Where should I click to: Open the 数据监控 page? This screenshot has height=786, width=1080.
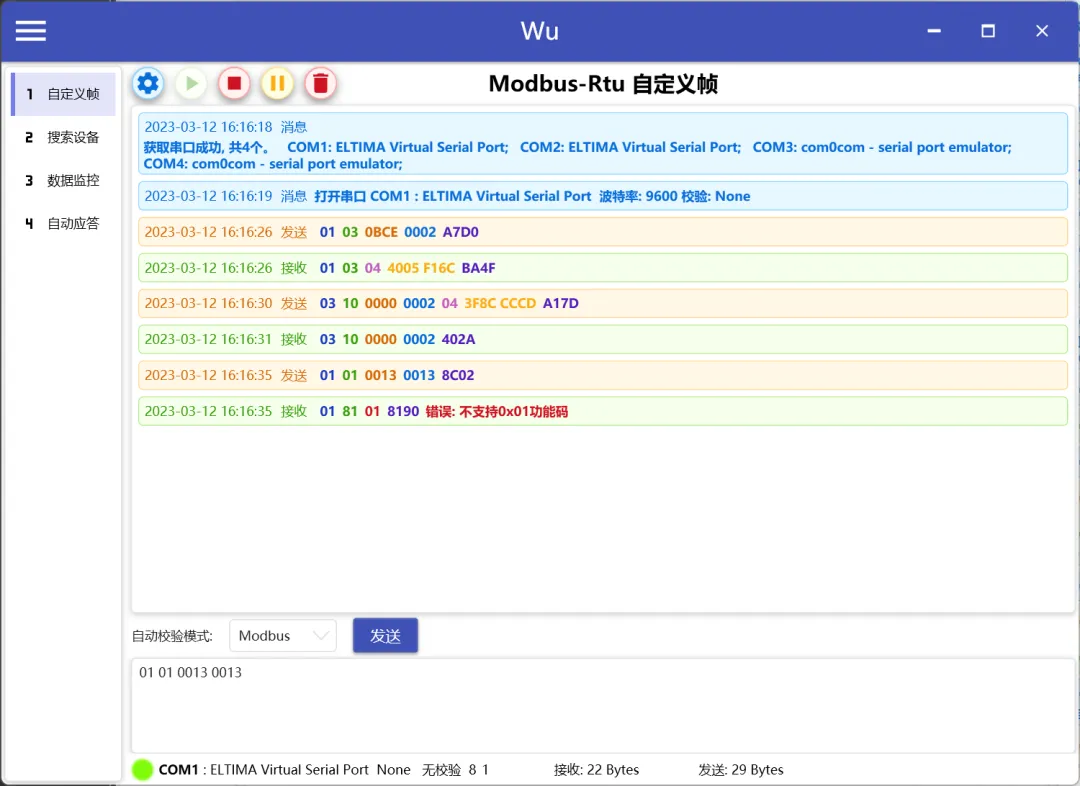coord(64,180)
